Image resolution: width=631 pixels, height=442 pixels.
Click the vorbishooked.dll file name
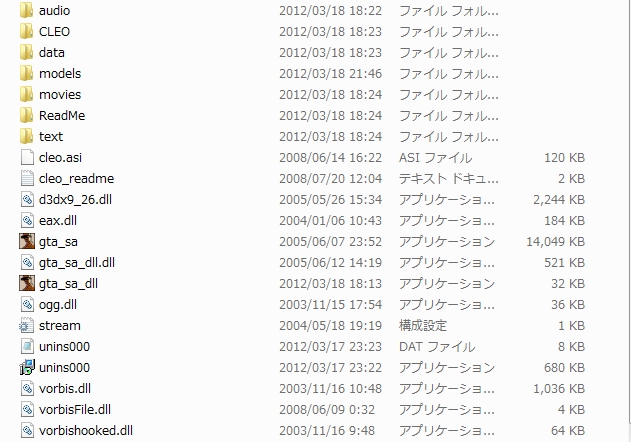[x=86, y=430]
